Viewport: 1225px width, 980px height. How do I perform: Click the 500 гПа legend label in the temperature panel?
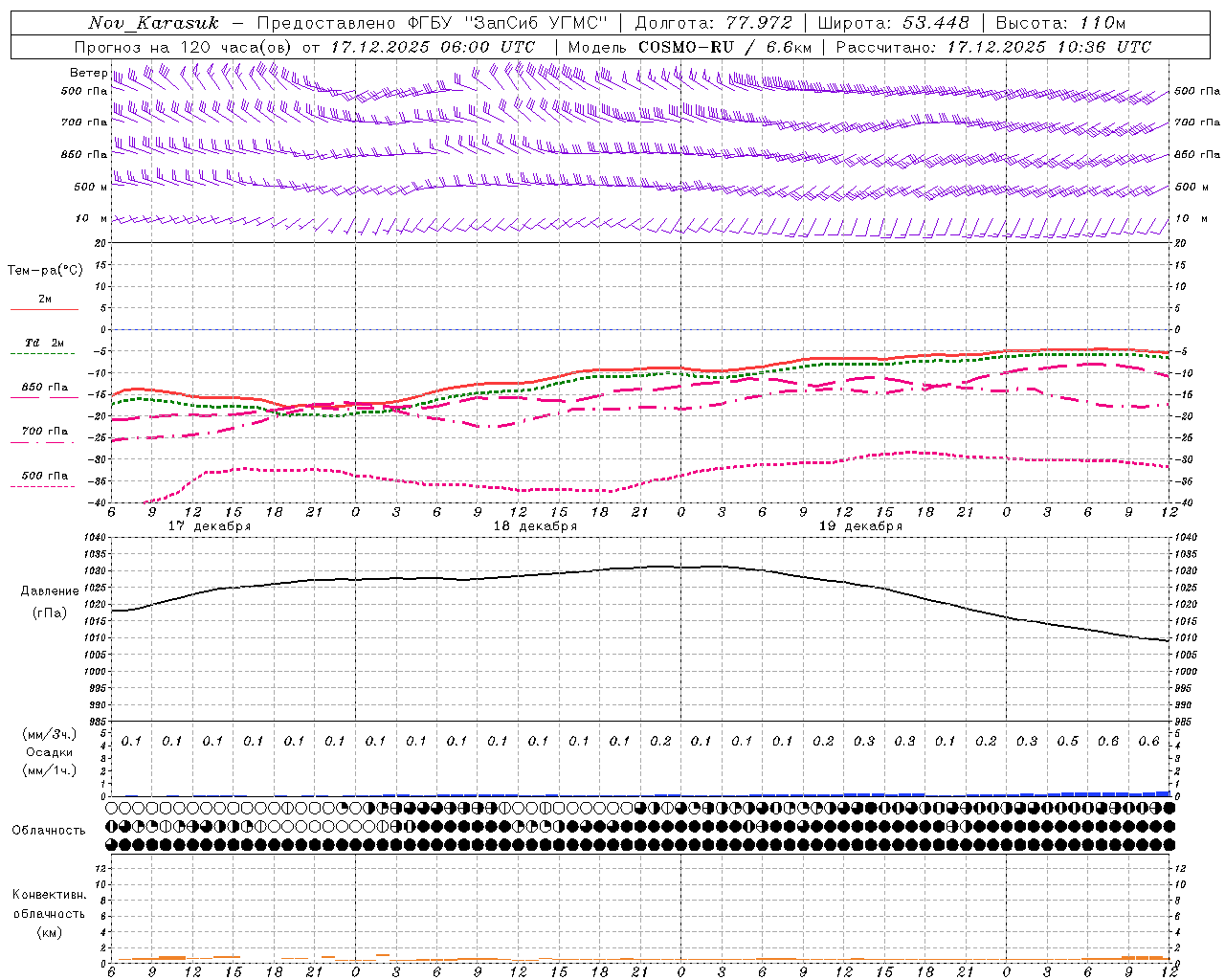[45, 476]
